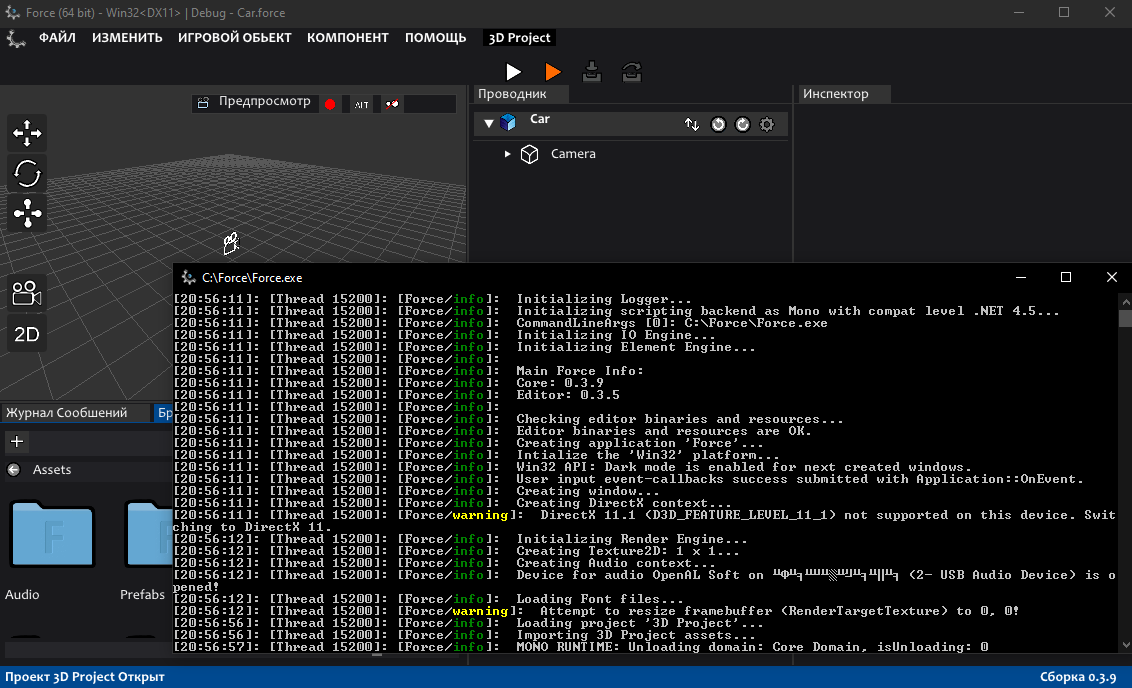
Task: Open the Audio folder thumbnail
Action: click(x=51, y=535)
